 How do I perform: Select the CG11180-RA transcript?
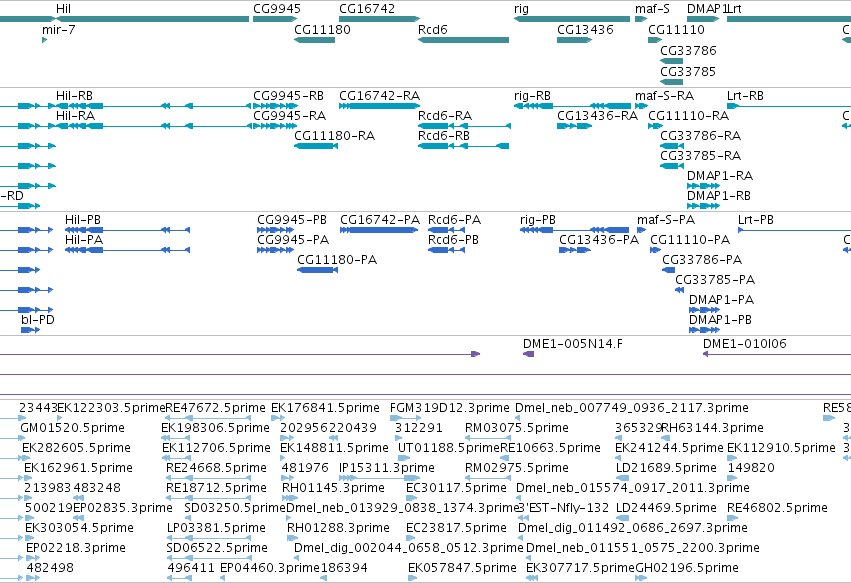[x=316, y=146]
